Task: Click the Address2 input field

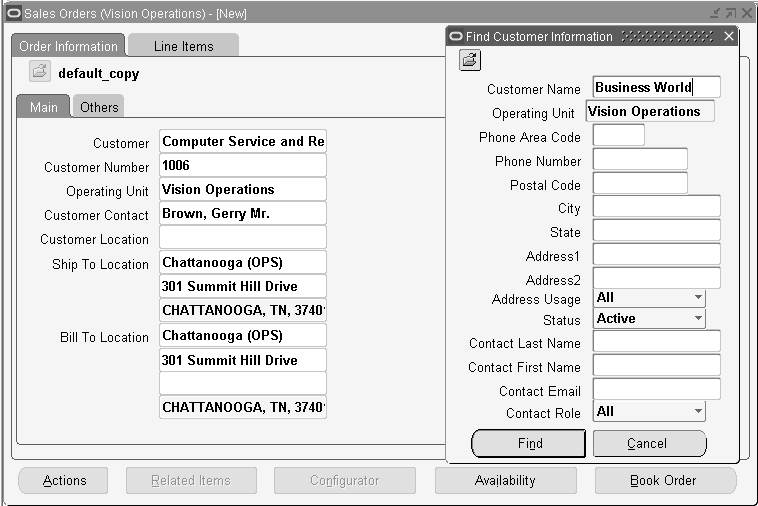Action: (x=656, y=278)
